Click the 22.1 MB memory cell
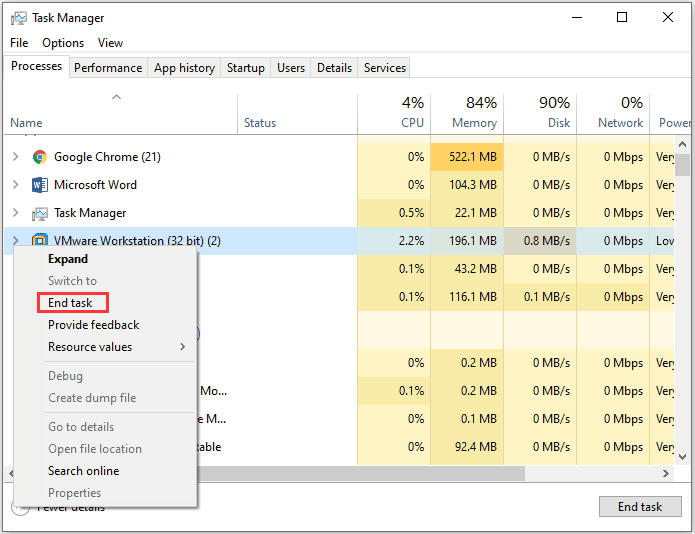The width and height of the screenshot is (695, 534). [x=467, y=213]
